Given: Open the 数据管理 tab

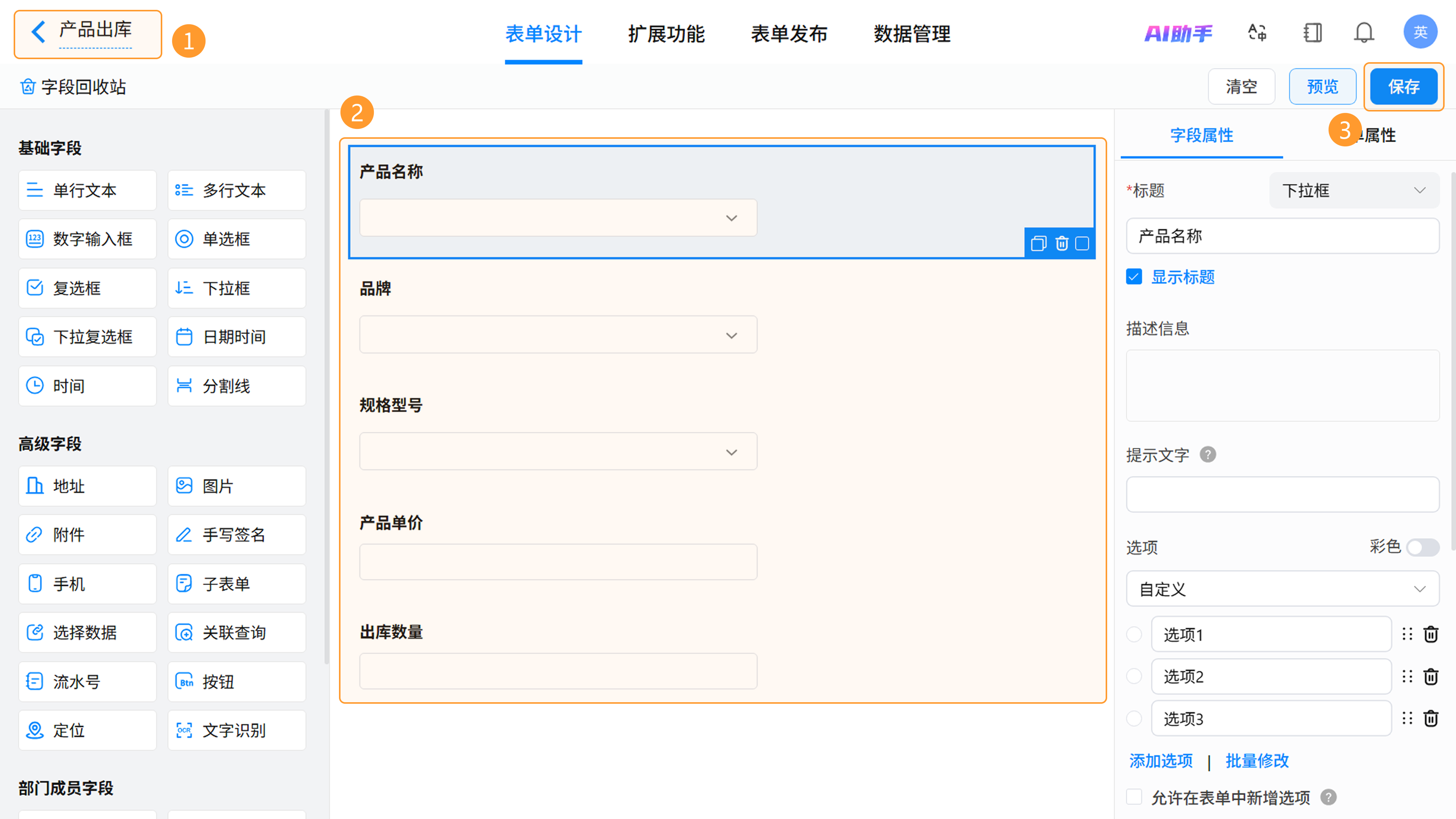Looking at the screenshot, I should 912,34.
